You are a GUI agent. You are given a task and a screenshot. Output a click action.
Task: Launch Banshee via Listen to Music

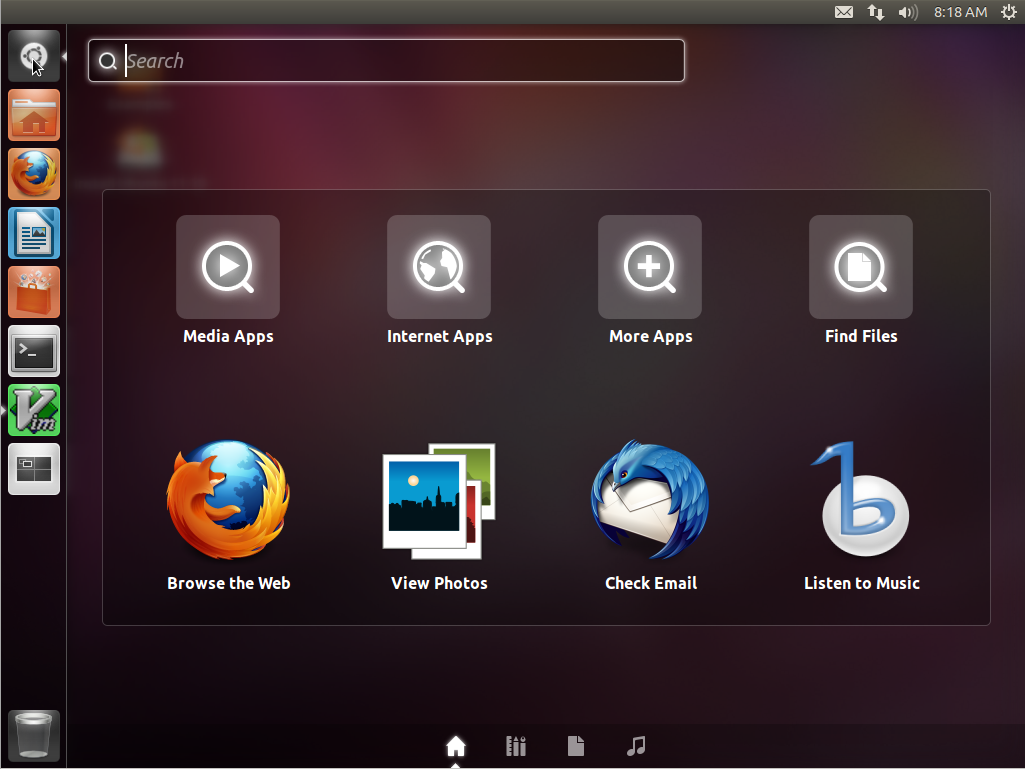tap(860, 499)
